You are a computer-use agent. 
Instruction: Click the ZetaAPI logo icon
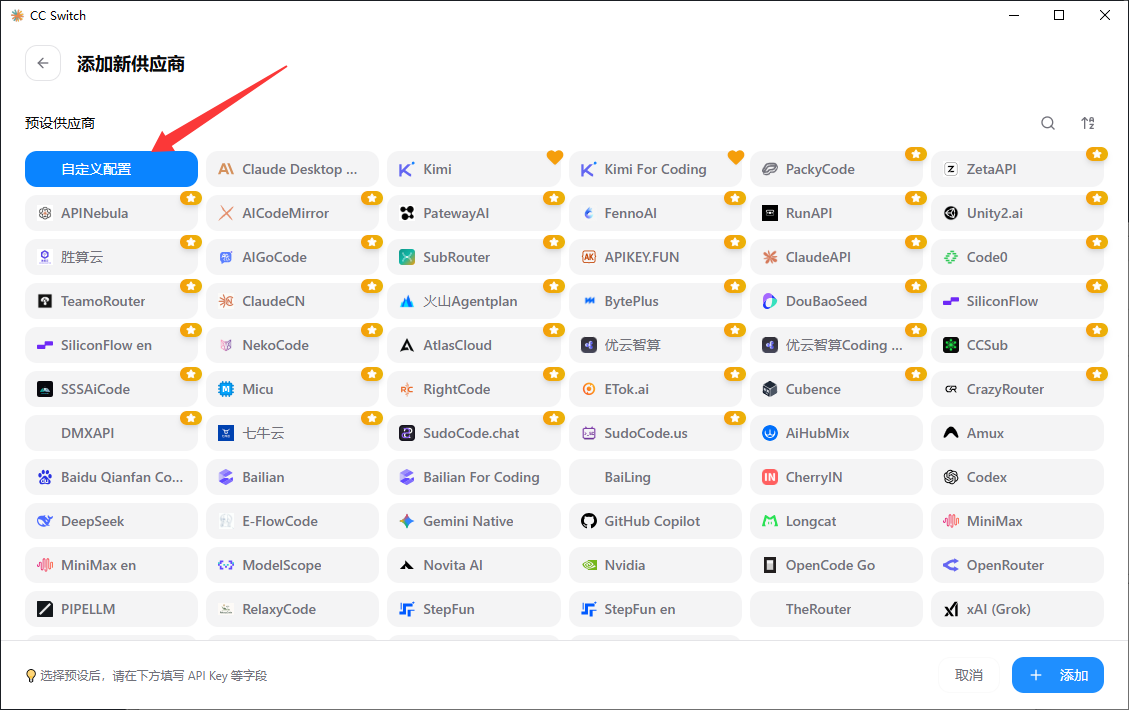pos(951,169)
